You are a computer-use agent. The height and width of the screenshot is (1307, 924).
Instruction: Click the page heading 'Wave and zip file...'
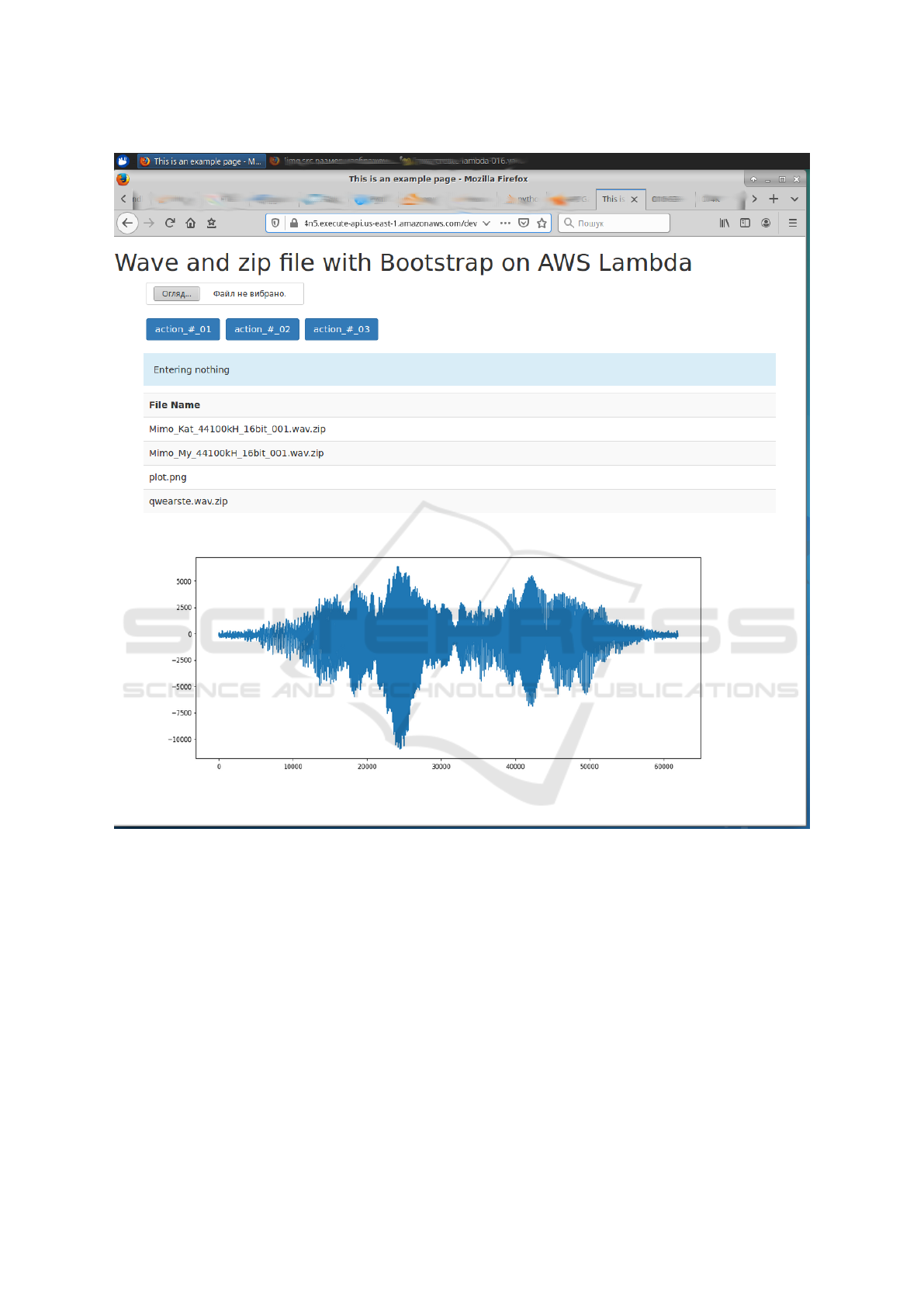pos(403,263)
